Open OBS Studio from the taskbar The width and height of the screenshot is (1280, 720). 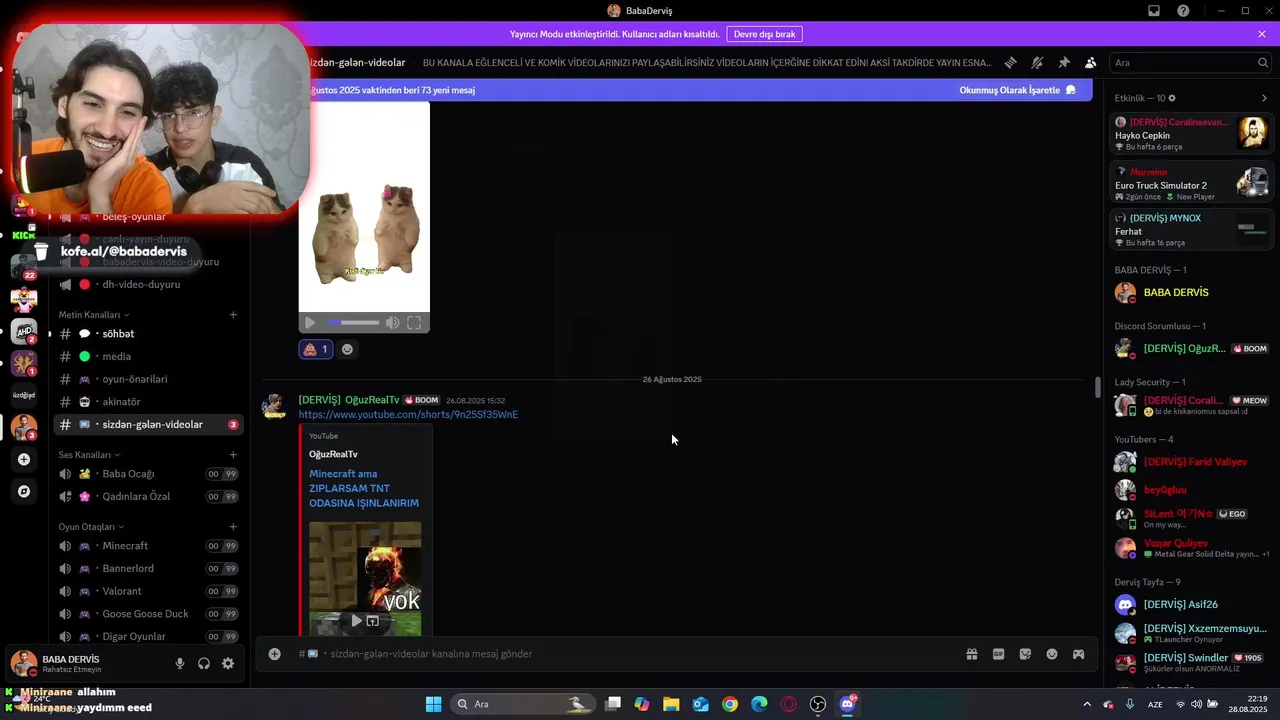(818, 704)
